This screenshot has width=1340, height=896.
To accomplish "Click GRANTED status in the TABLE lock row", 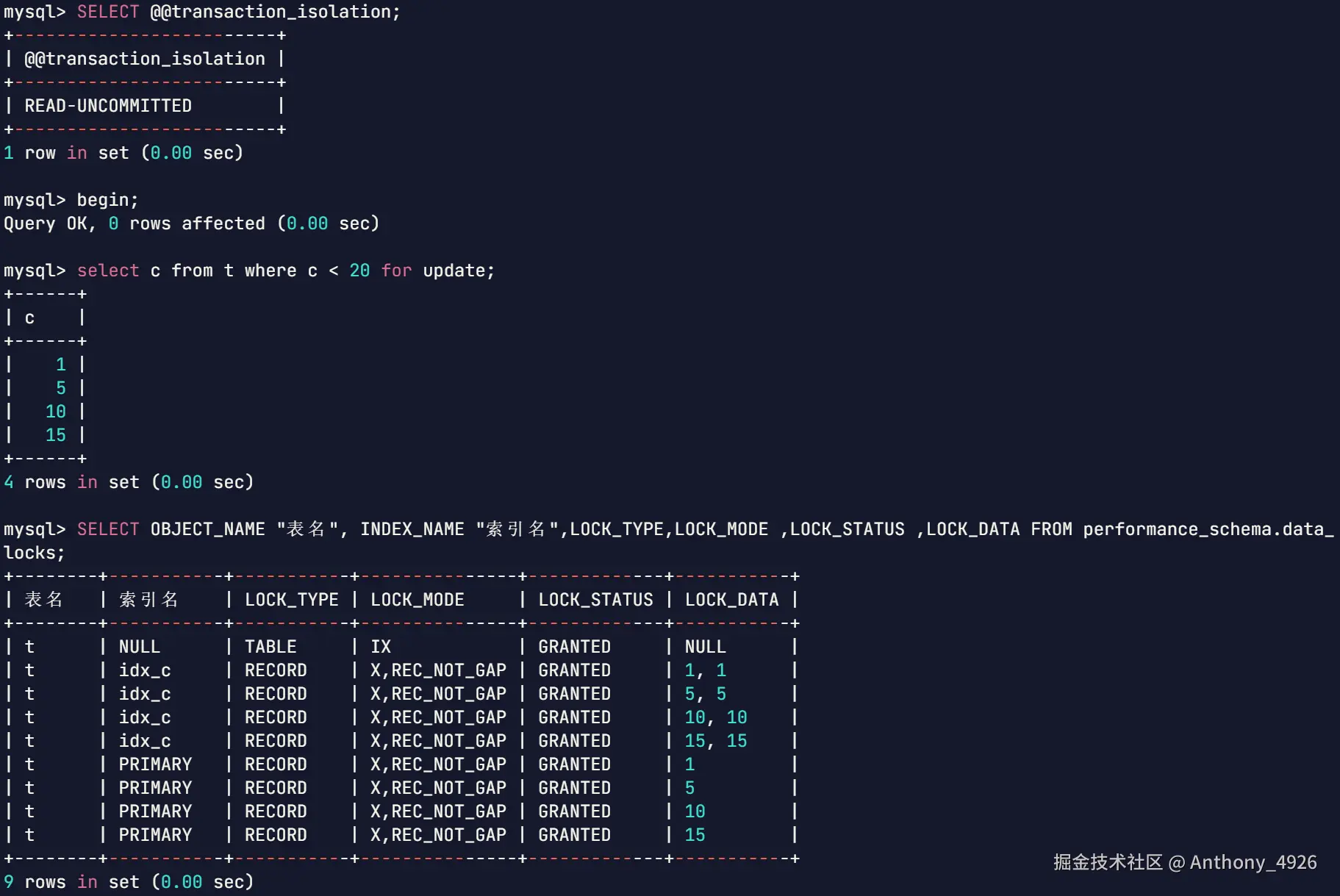I will pos(575,647).
